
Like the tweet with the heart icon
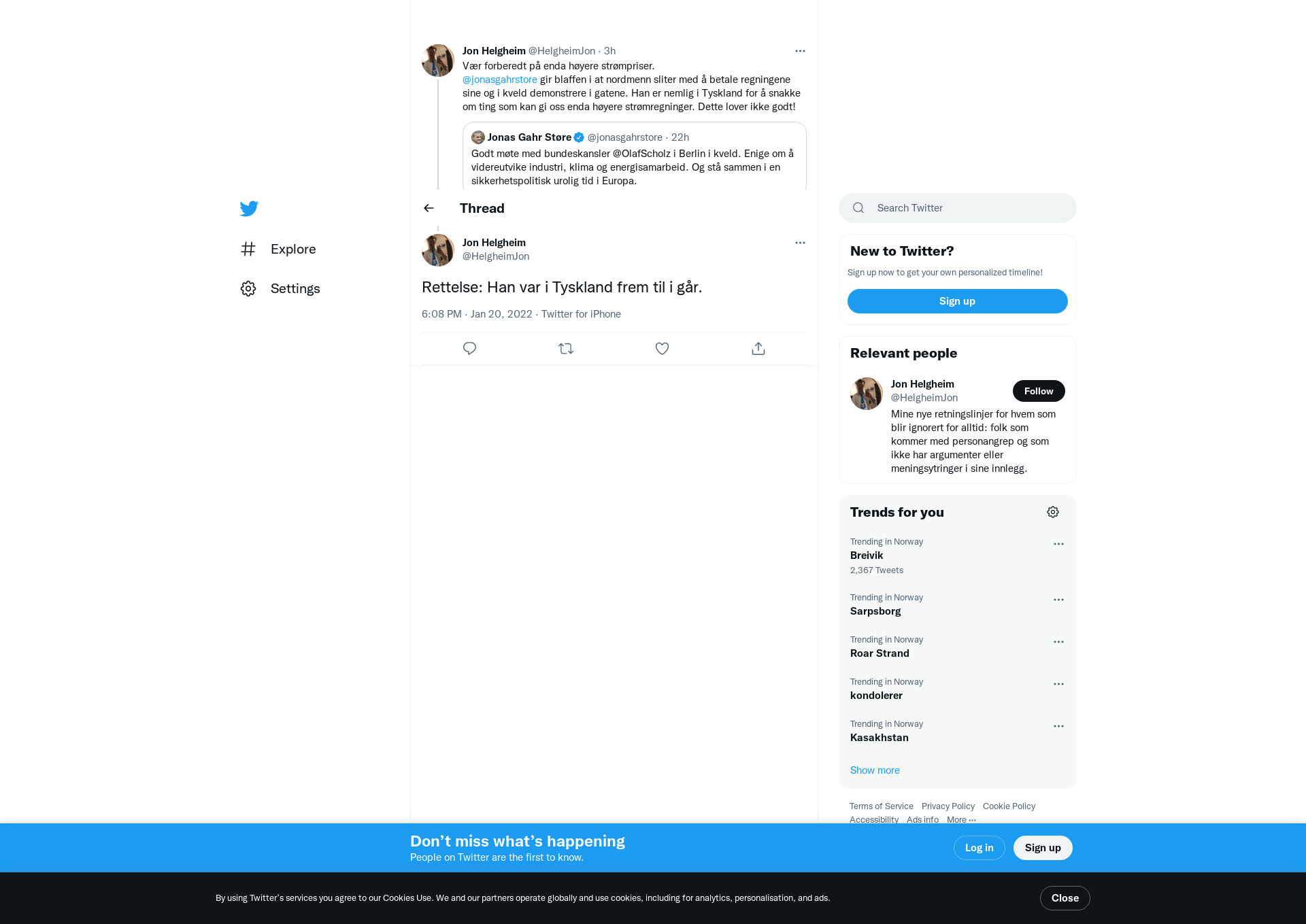click(662, 348)
